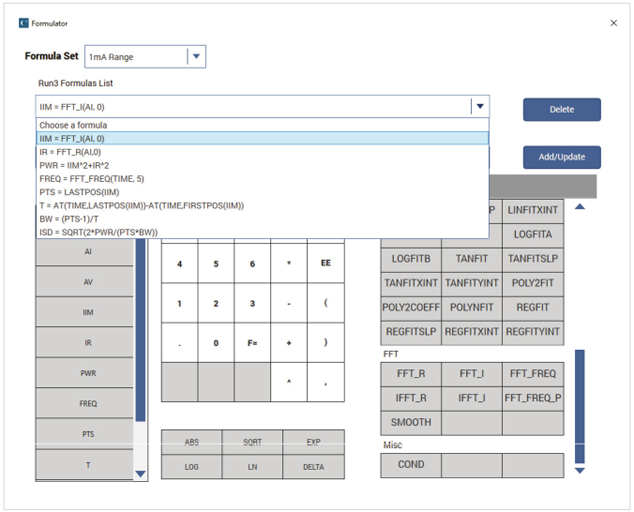Insert the FFT_FREQ function
This screenshot has width=634, height=512.
(x=533, y=374)
